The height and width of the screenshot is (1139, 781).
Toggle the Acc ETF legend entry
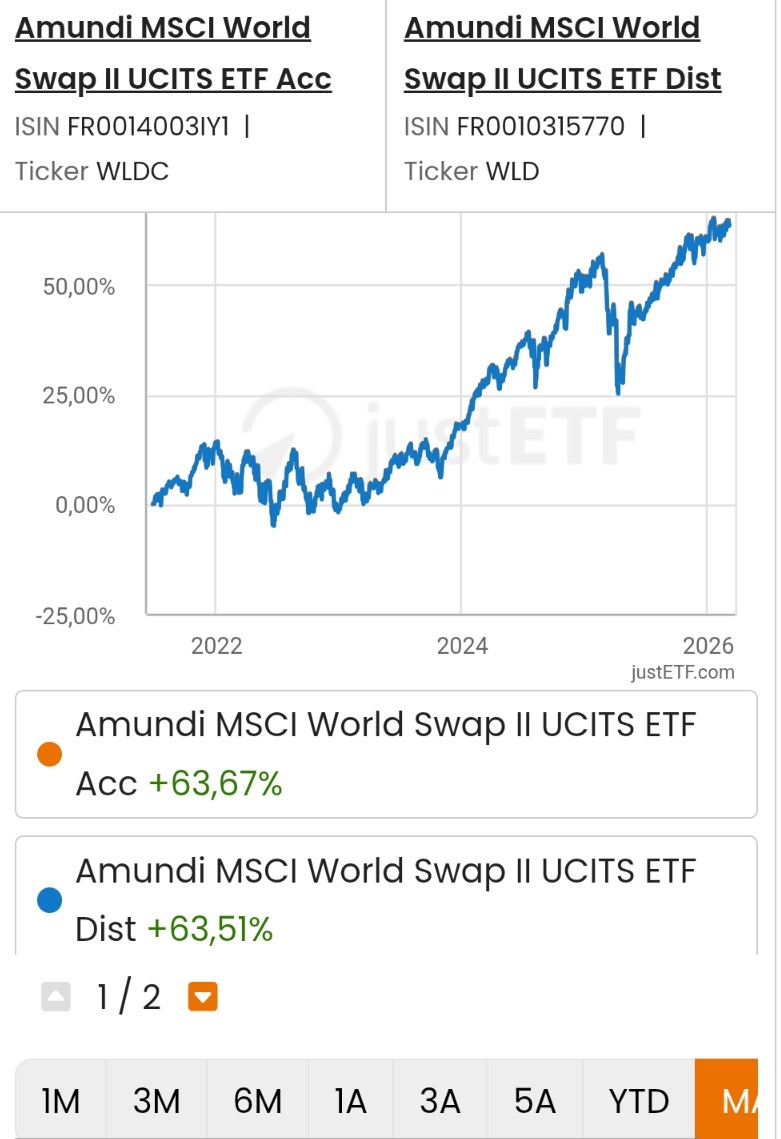click(387, 754)
